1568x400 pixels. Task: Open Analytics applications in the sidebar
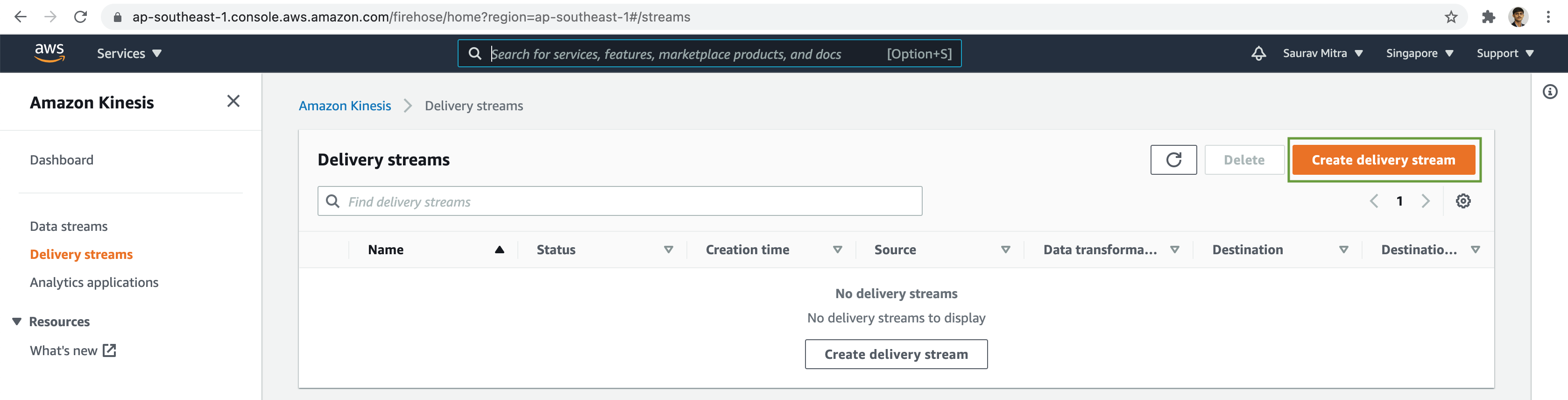[94, 283]
